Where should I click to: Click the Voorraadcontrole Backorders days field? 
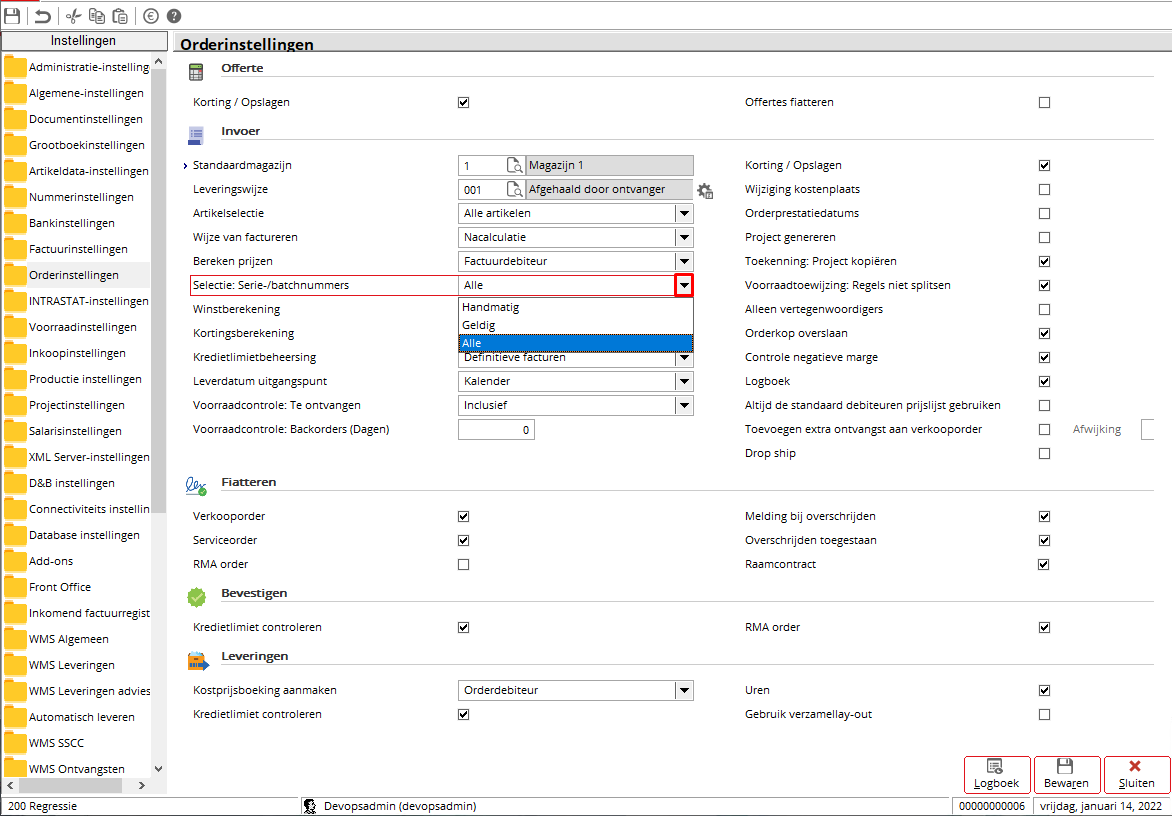pyautogui.click(x=496, y=430)
